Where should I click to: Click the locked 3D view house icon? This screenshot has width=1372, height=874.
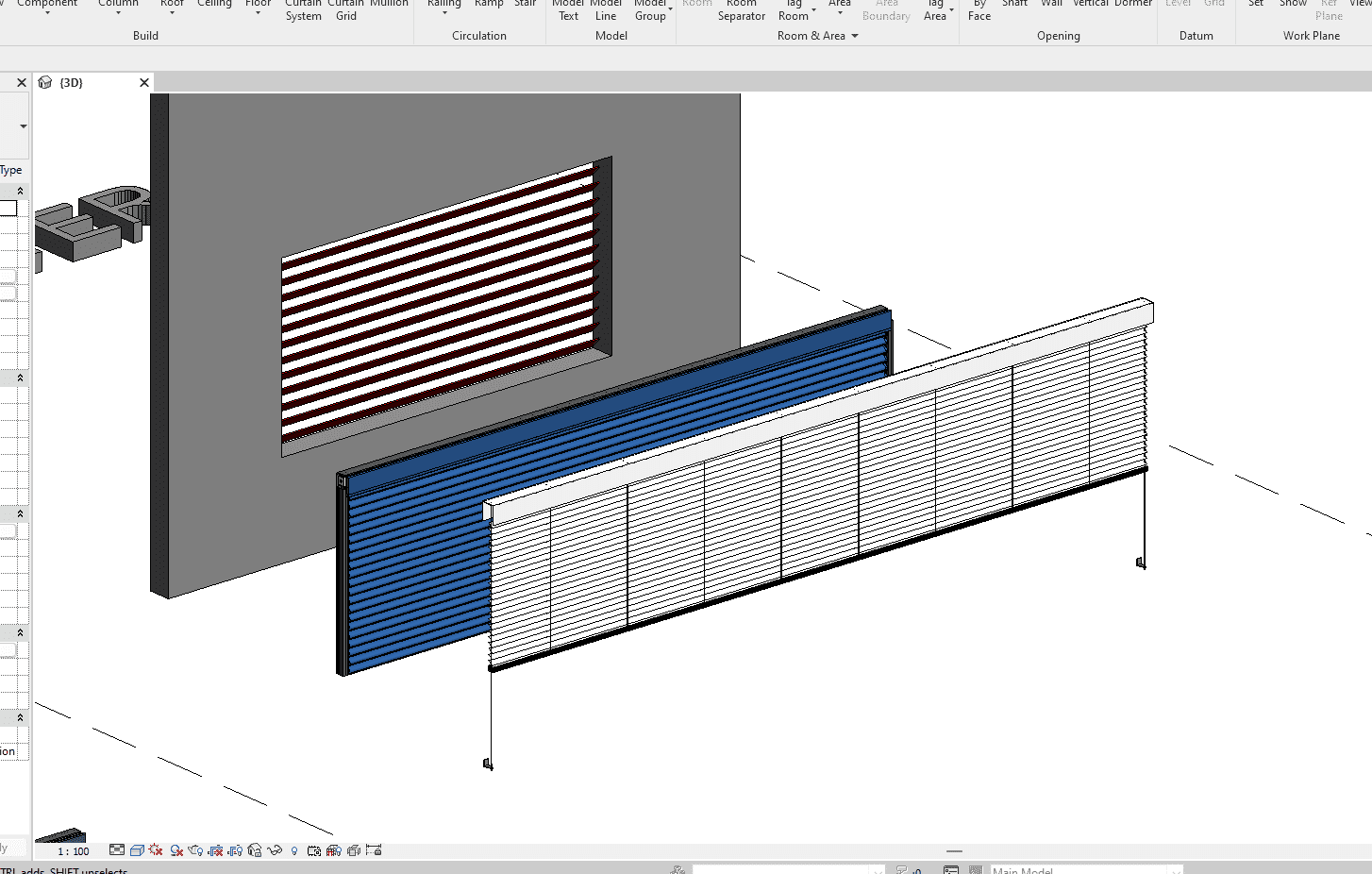255,850
